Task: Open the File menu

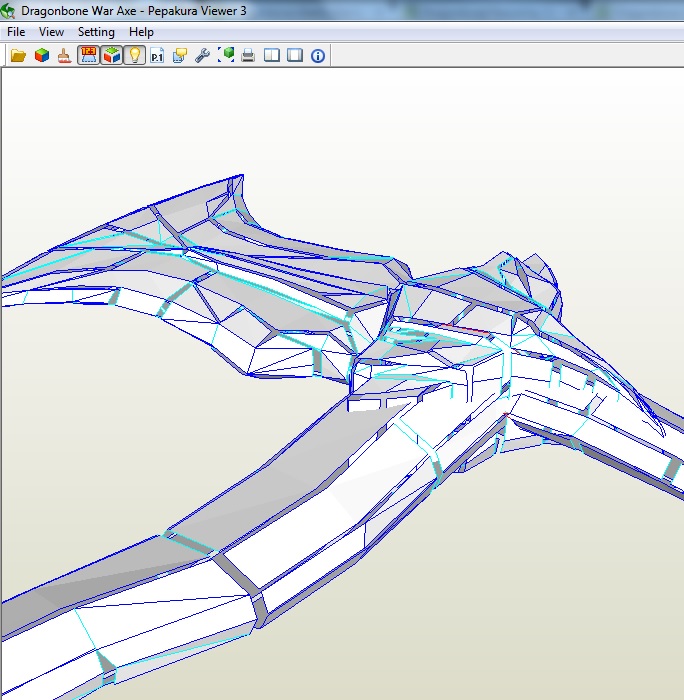Action: [16, 32]
